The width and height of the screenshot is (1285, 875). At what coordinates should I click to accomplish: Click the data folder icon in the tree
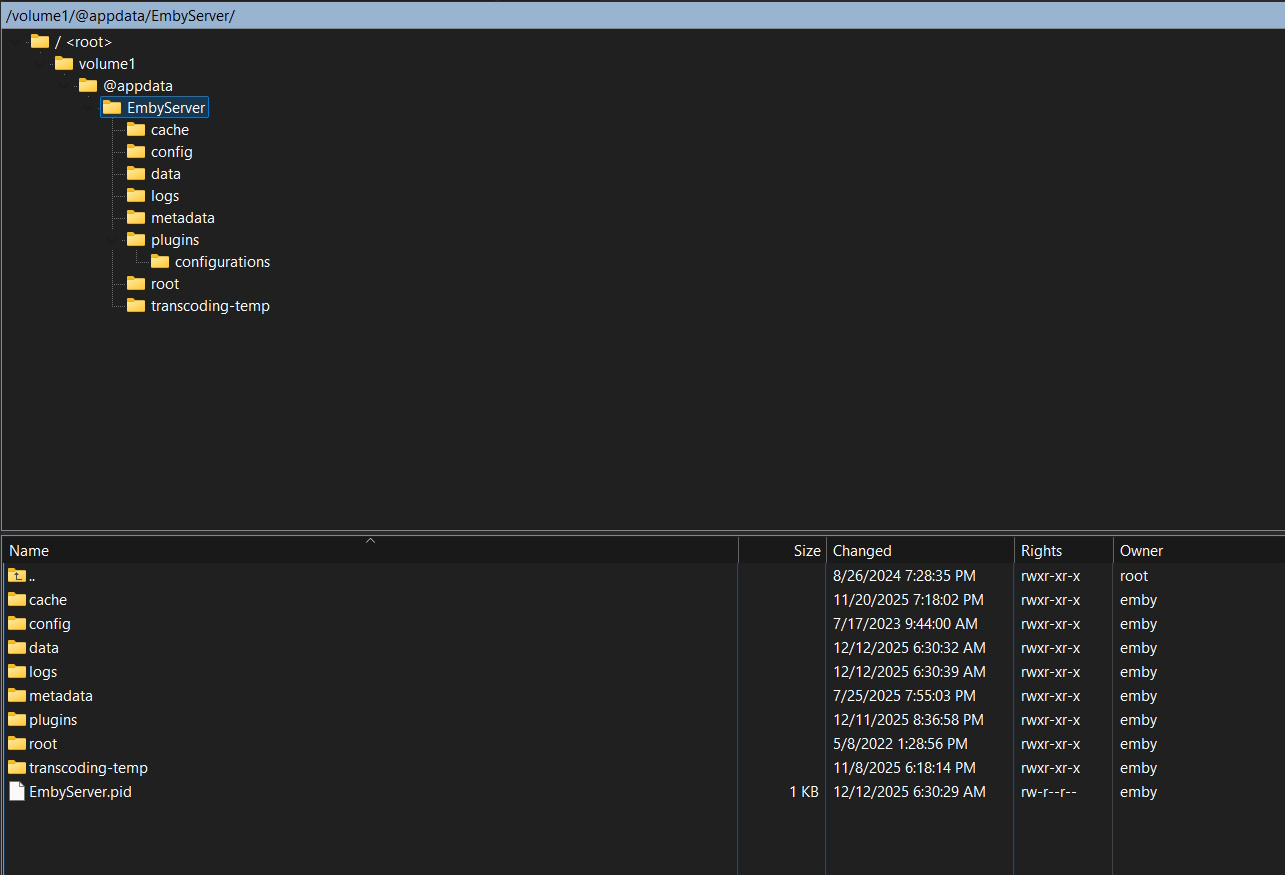coord(136,173)
